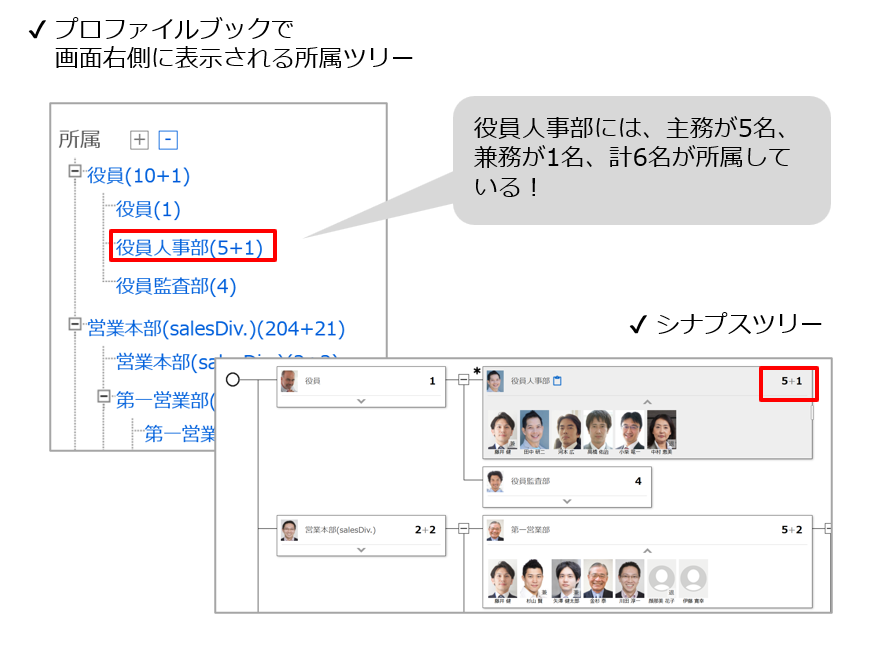Screen dimensions: 892x648
Task: Click the placeholder avatar marked 退
Action: pos(662,579)
